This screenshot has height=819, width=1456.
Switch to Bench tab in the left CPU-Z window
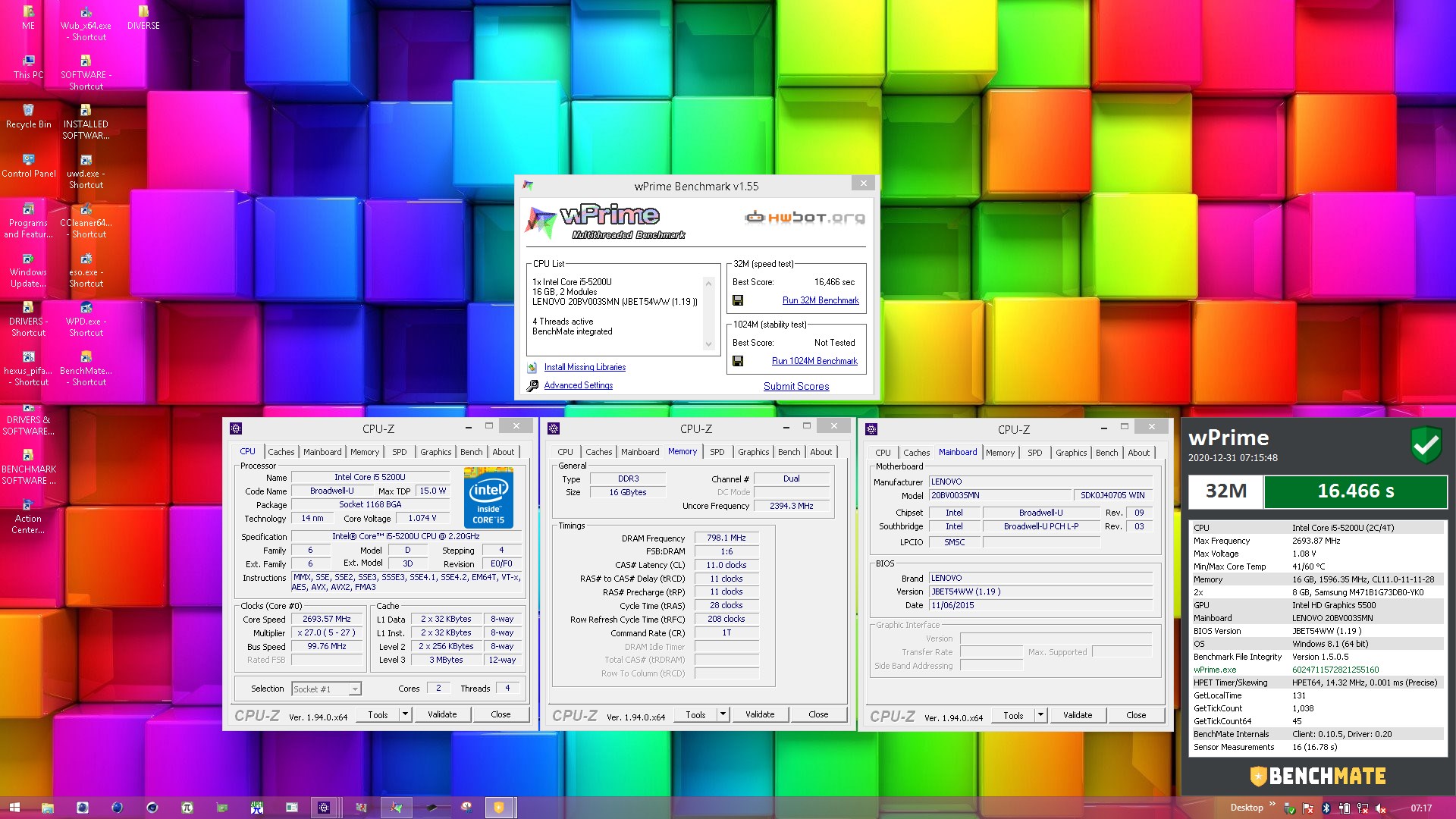[471, 452]
